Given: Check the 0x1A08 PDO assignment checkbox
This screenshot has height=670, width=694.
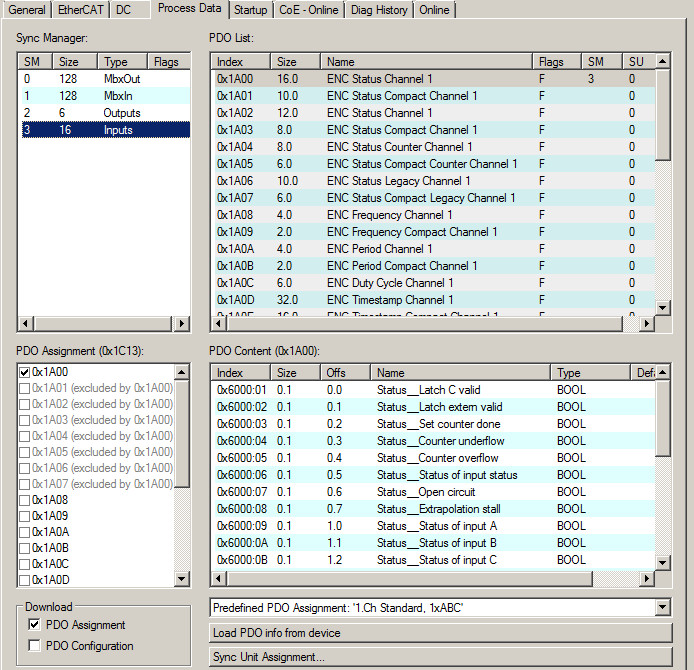Looking at the screenshot, I should (x=25, y=501).
